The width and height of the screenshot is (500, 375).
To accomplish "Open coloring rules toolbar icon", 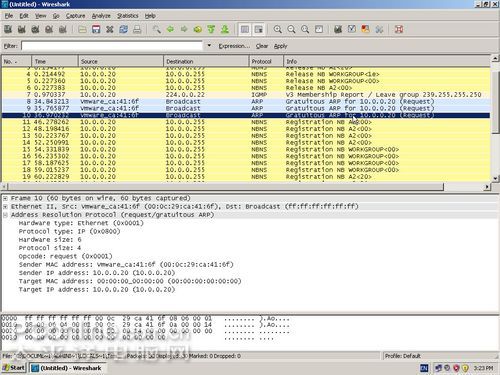I will coord(365,29).
